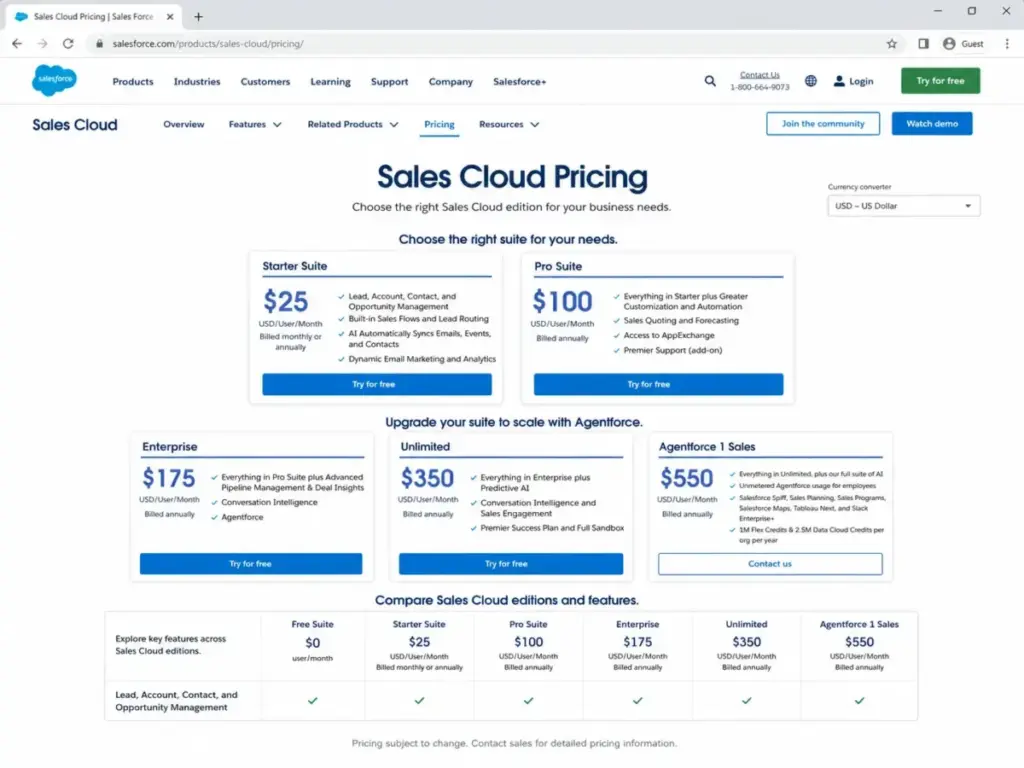
Task: Open the USD currency converter dropdown
Action: [903, 206]
